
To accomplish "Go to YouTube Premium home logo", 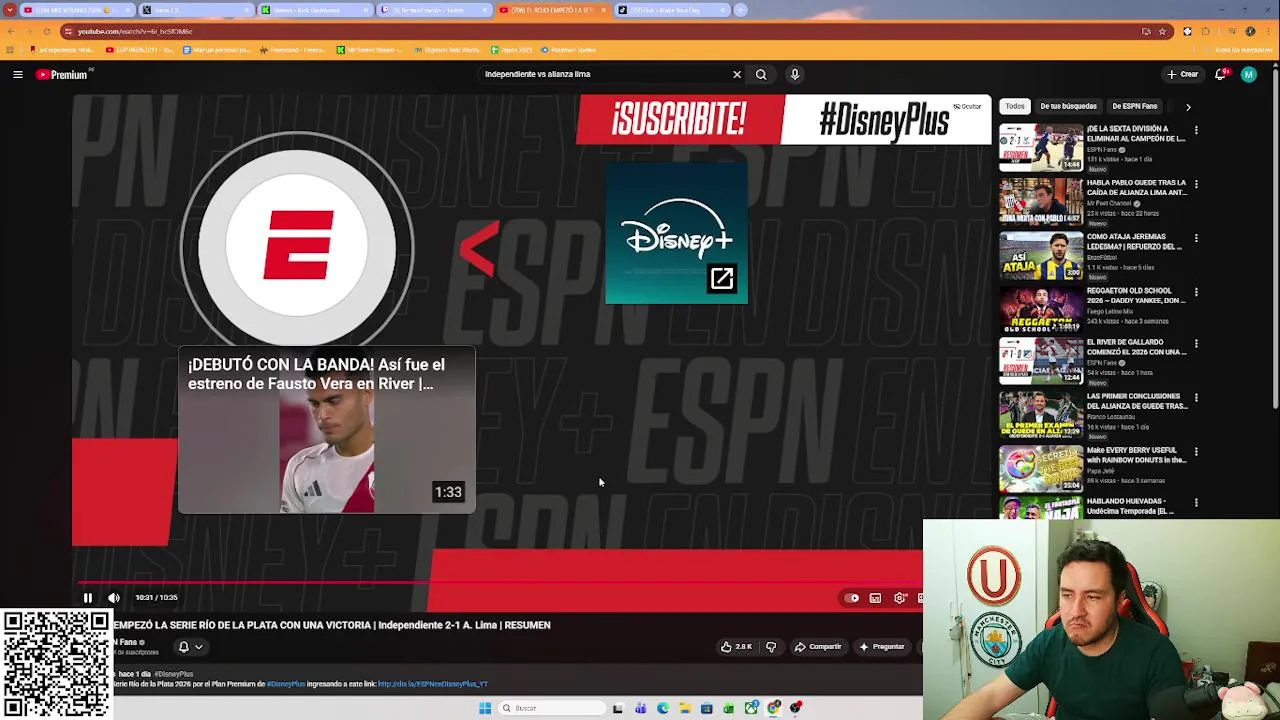I will coord(63,74).
